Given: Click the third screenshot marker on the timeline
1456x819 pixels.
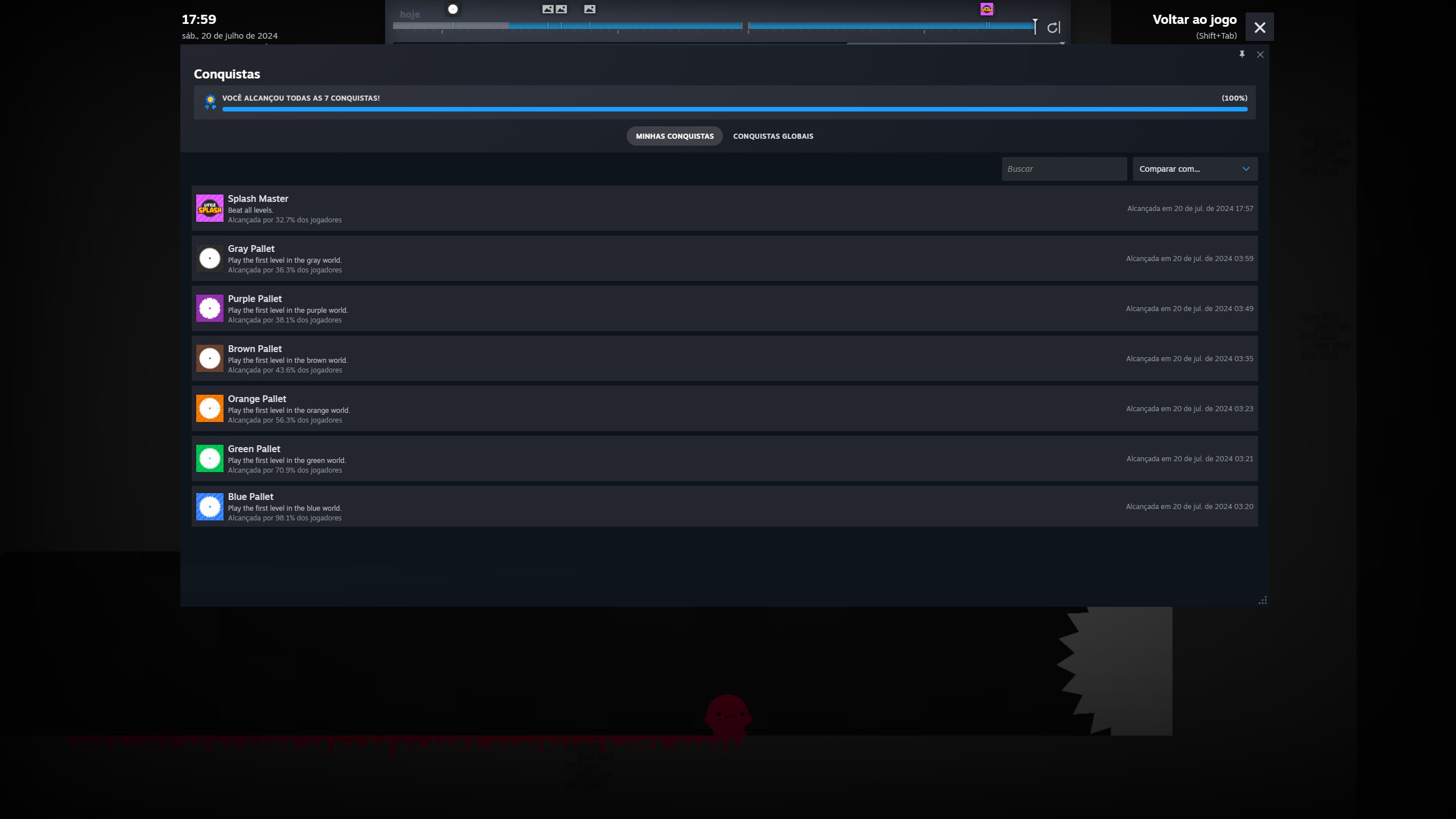Looking at the screenshot, I should [590, 9].
